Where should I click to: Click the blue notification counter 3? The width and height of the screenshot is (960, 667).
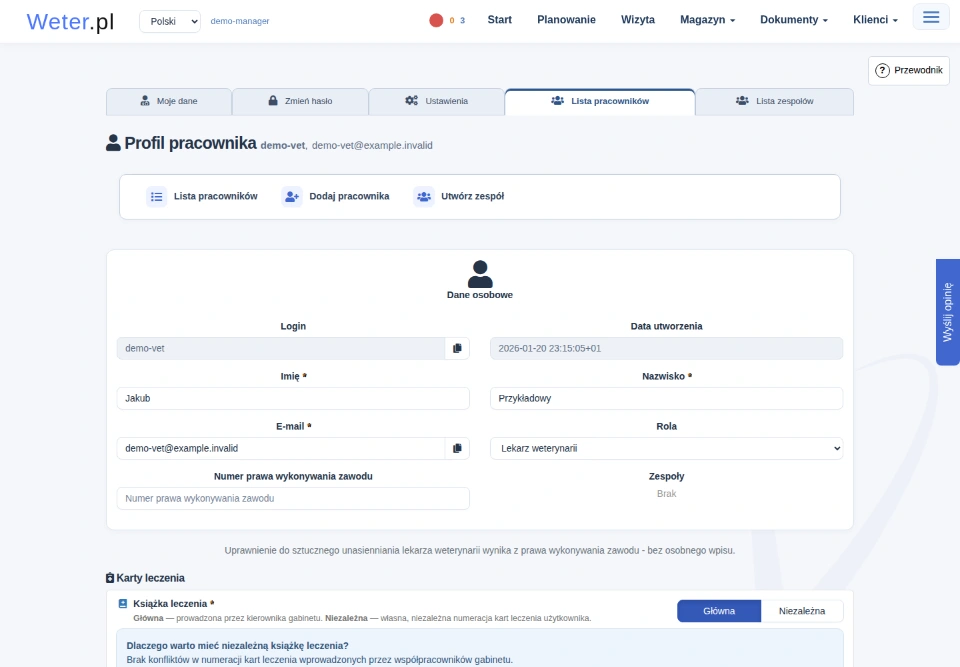(x=462, y=20)
